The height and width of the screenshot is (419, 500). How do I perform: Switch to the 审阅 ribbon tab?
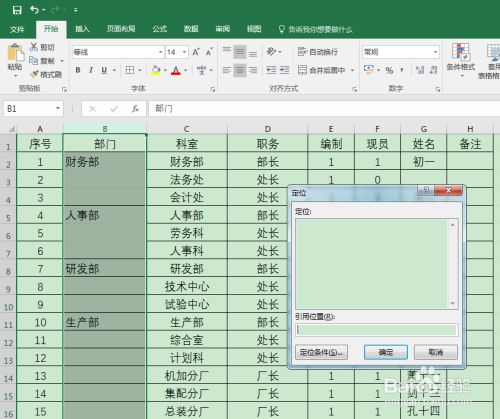pyautogui.click(x=222, y=29)
